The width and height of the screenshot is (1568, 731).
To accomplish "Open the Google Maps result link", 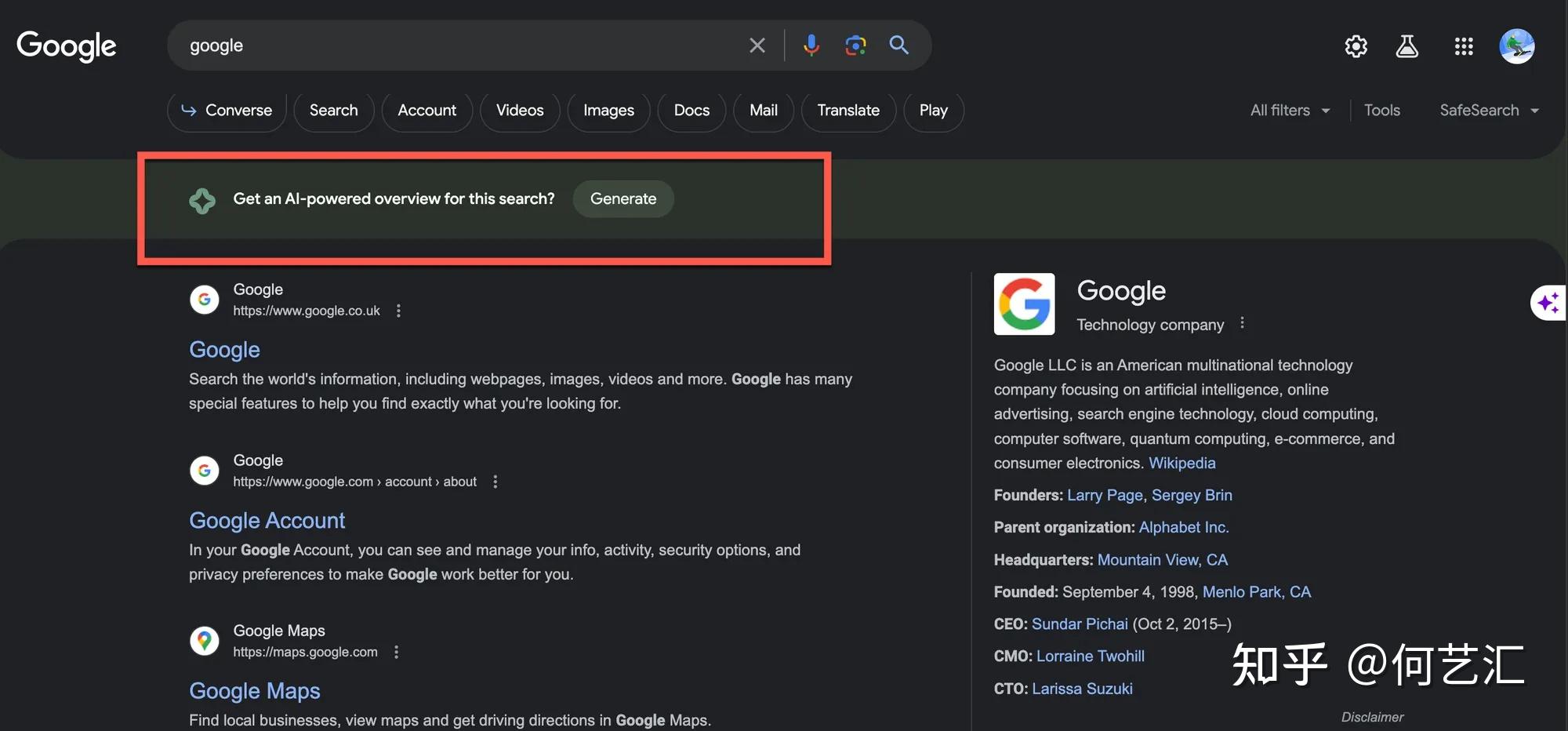I will click(x=254, y=691).
